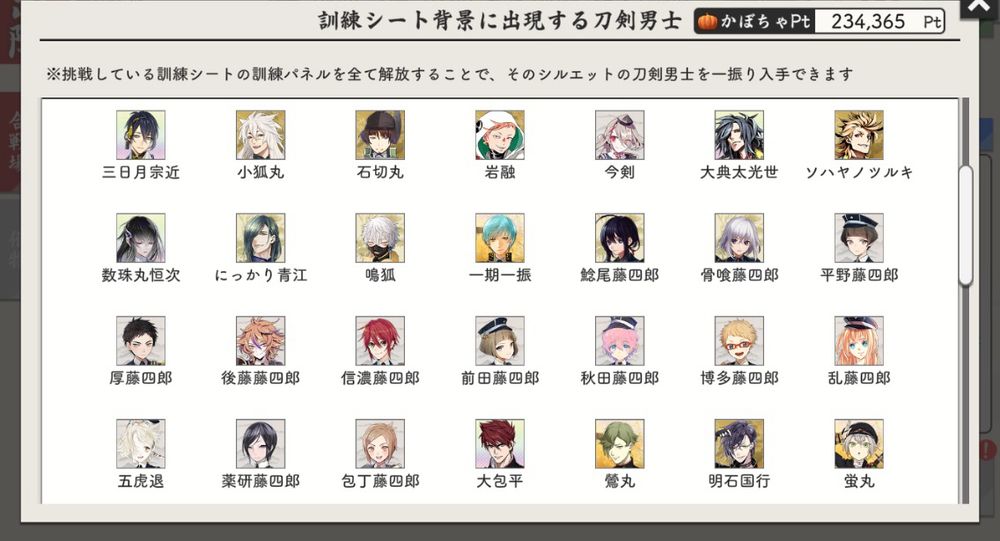Close the 刀剣男士 list dialog
Viewport: 1000px width, 541px height.
980,6
